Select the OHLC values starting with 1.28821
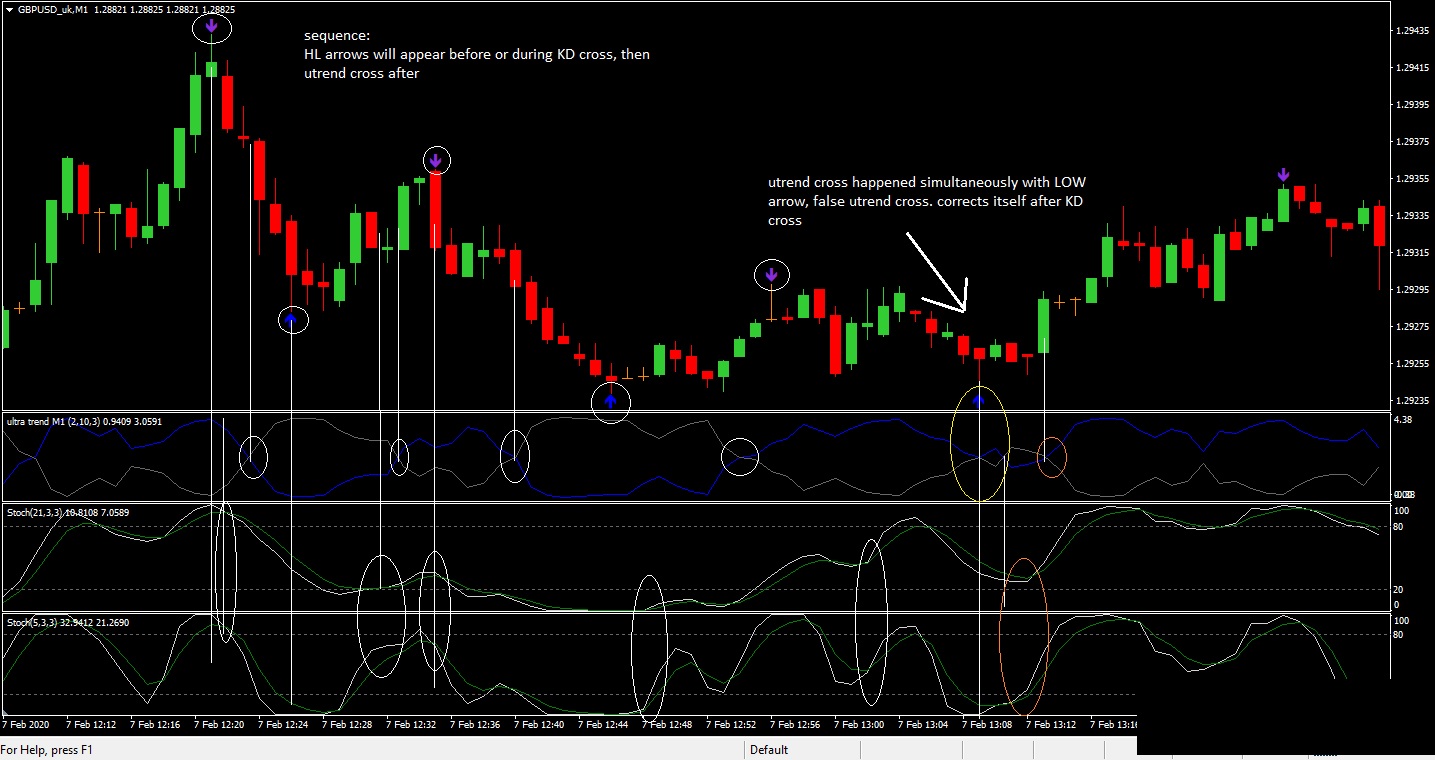The height and width of the screenshot is (760, 1435). 166,9
